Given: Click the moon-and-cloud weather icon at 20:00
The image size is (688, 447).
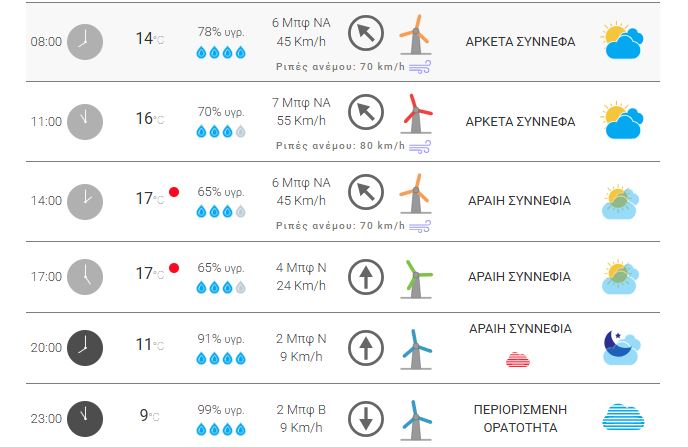Looking at the screenshot, I should click(621, 347).
